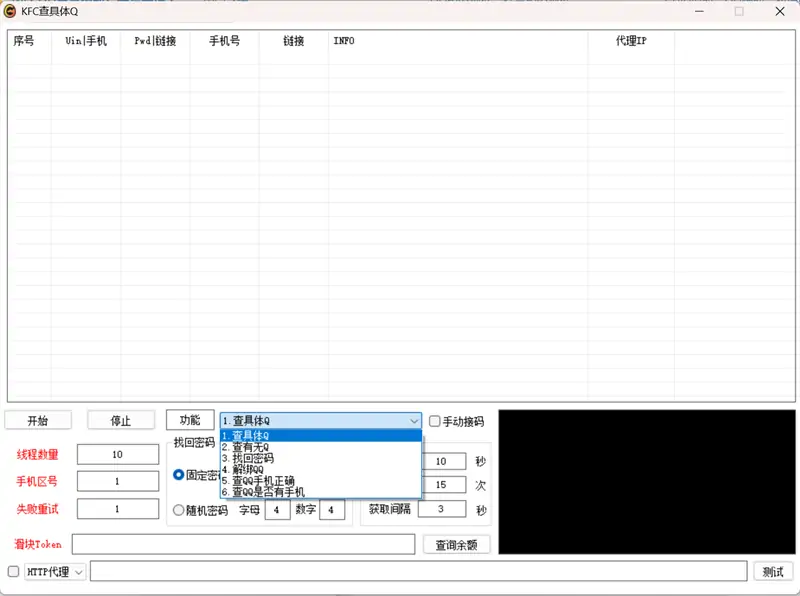Select the 固定密码 radio button
Image resolution: width=800 pixels, height=596 pixels.
point(179,475)
